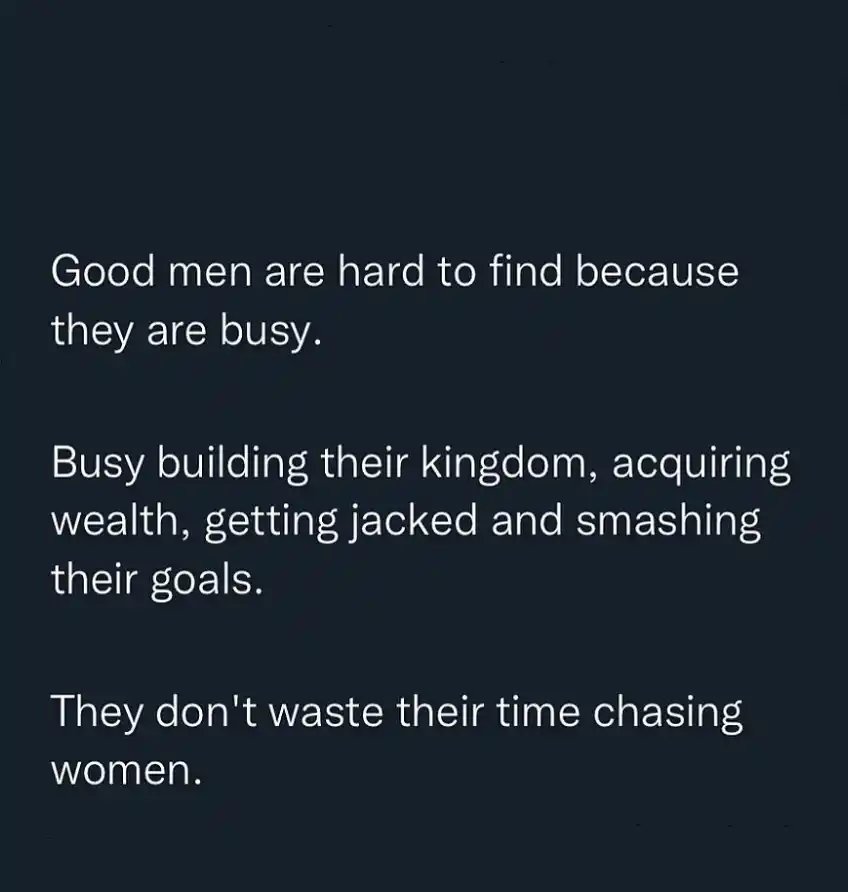Screen dimensions: 848x892
Task: Select the word "chasing"
Action: click(x=667, y=714)
